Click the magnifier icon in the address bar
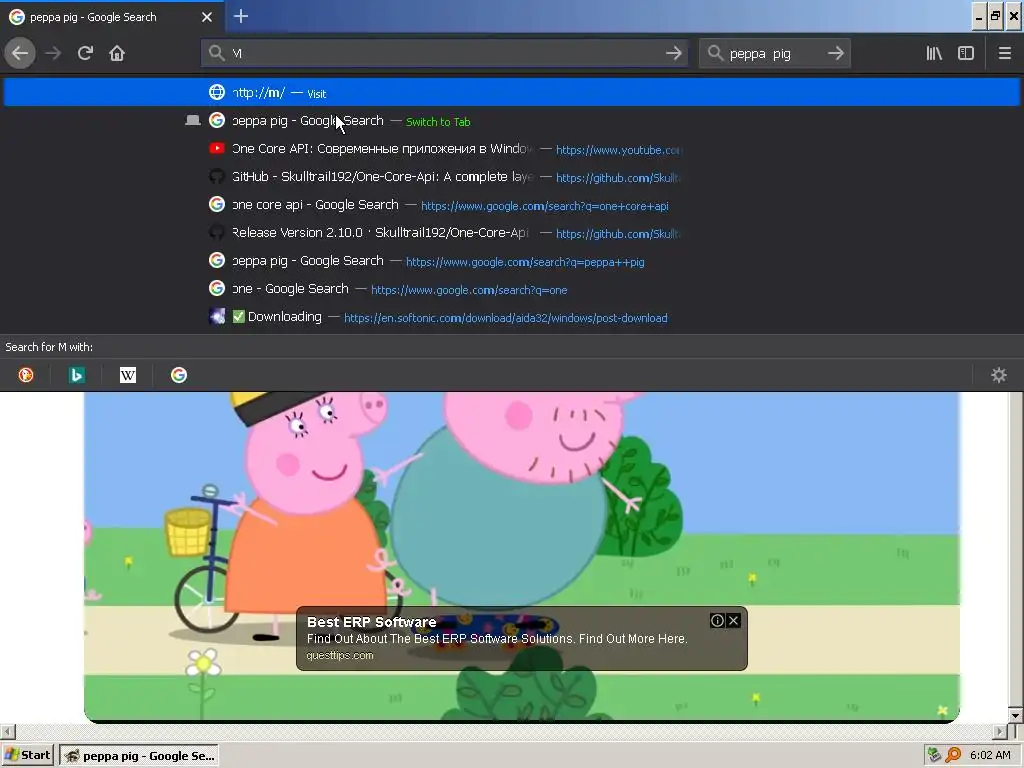Viewport: 1024px width, 768px height. click(x=217, y=53)
